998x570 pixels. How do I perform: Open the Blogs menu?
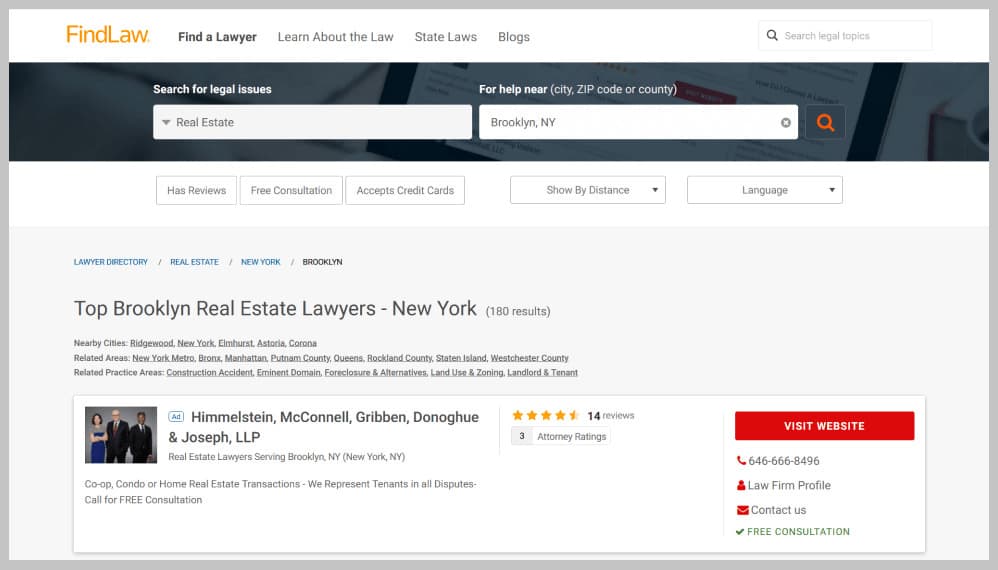pos(514,37)
